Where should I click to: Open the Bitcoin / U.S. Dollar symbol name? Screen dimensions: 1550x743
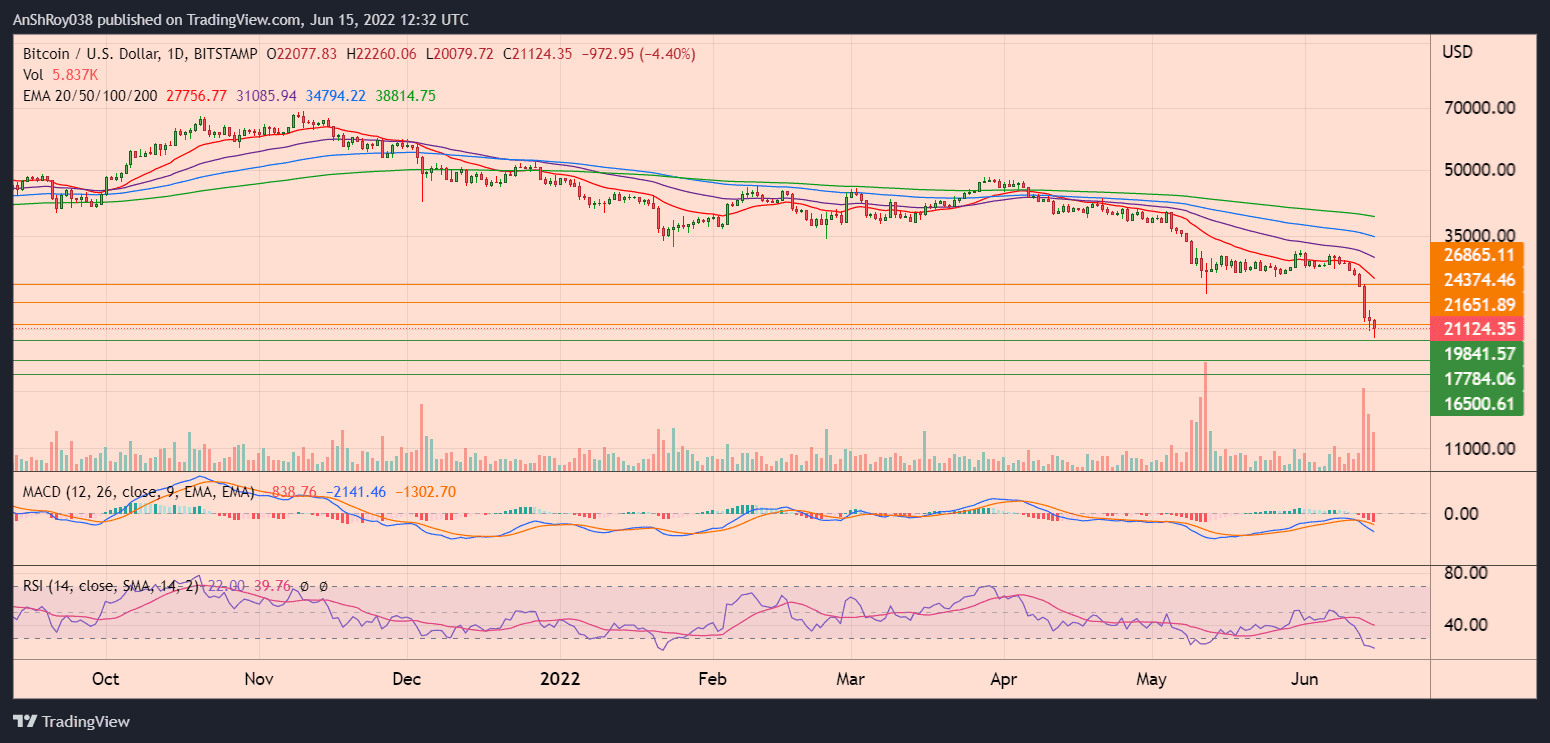[80, 55]
